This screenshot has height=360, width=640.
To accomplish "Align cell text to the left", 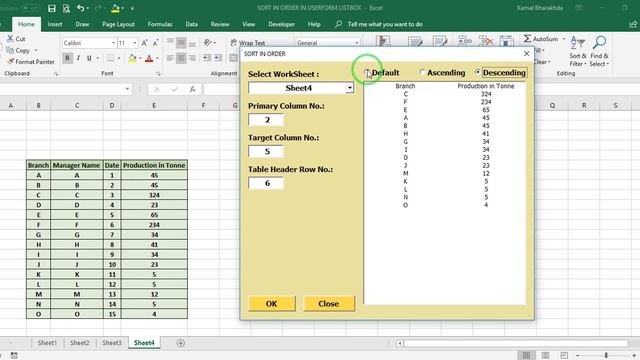I will pyautogui.click(x=170, y=58).
